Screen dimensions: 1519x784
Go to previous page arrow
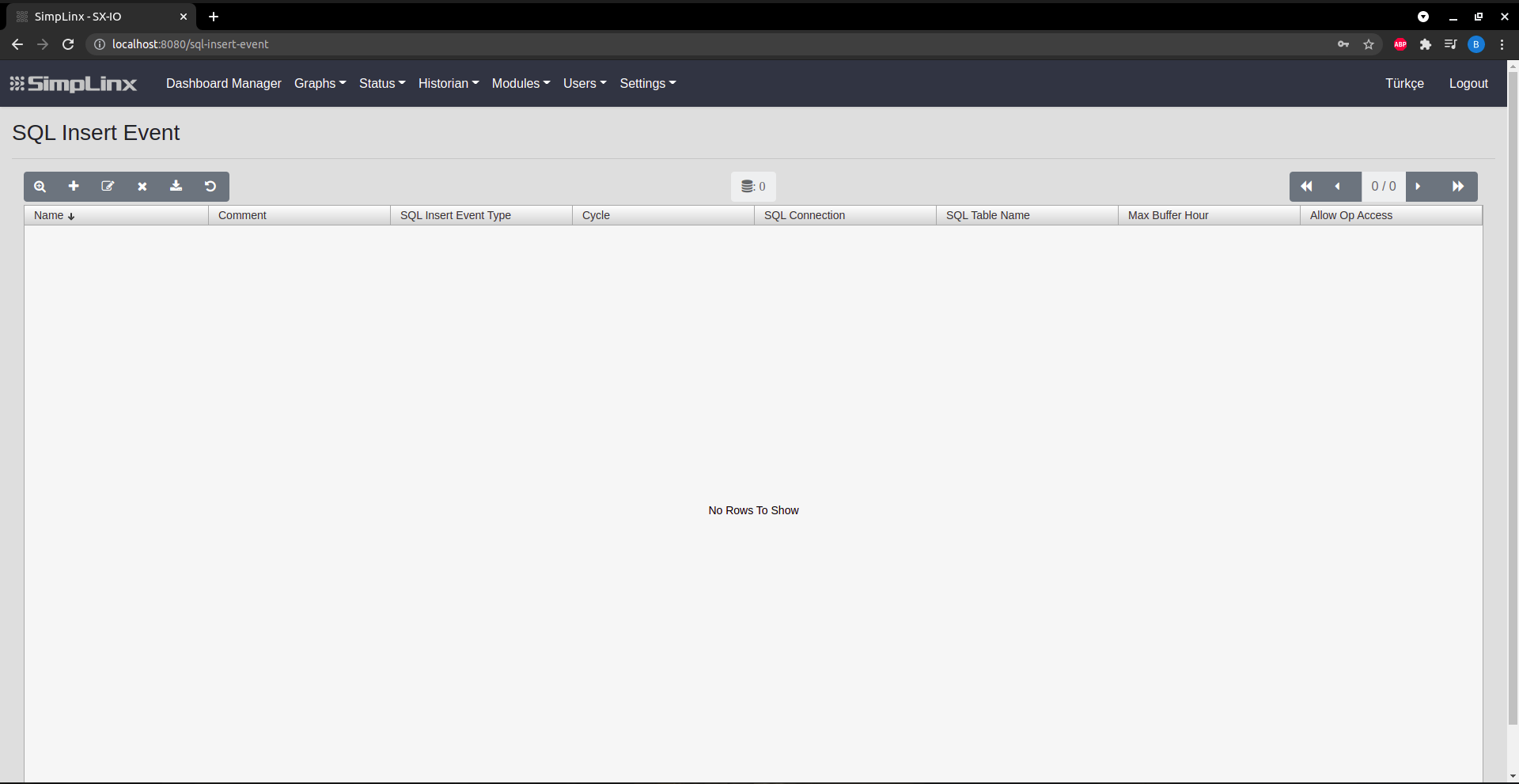1338,187
